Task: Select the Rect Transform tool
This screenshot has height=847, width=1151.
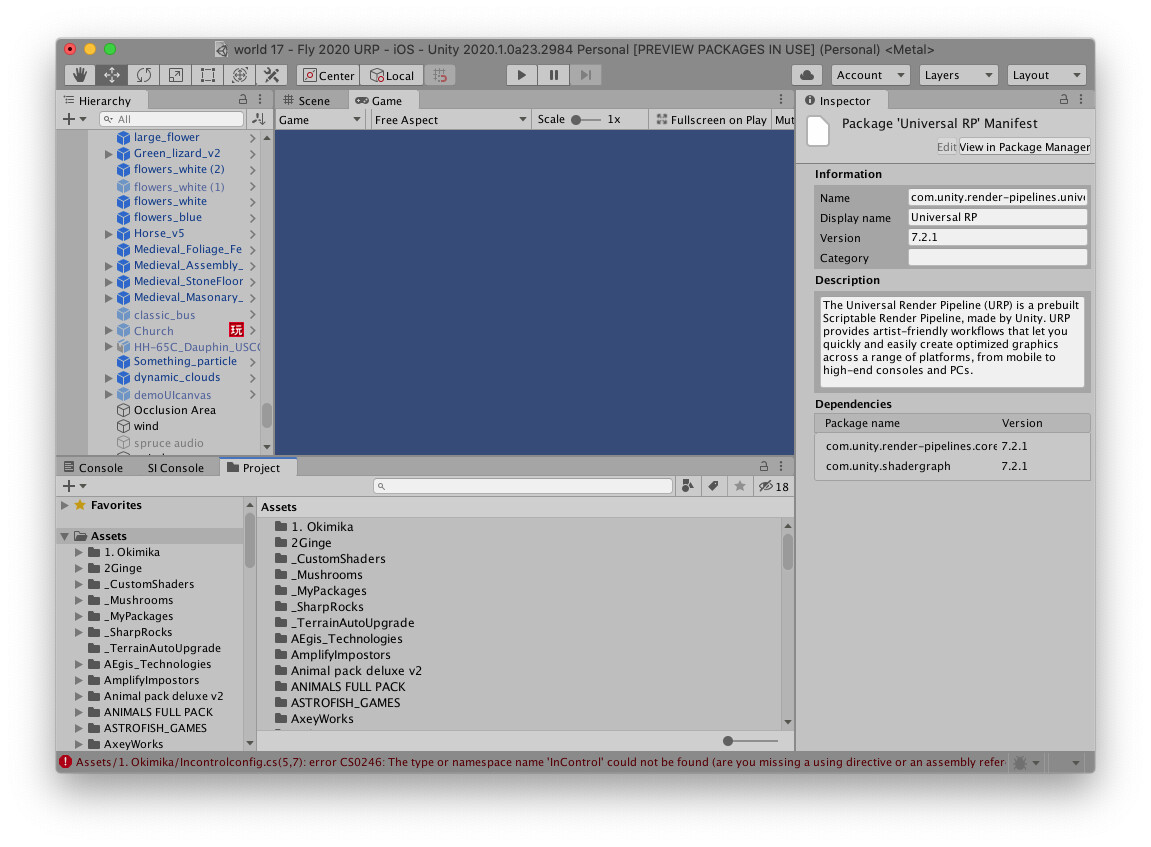Action: [207, 75]
